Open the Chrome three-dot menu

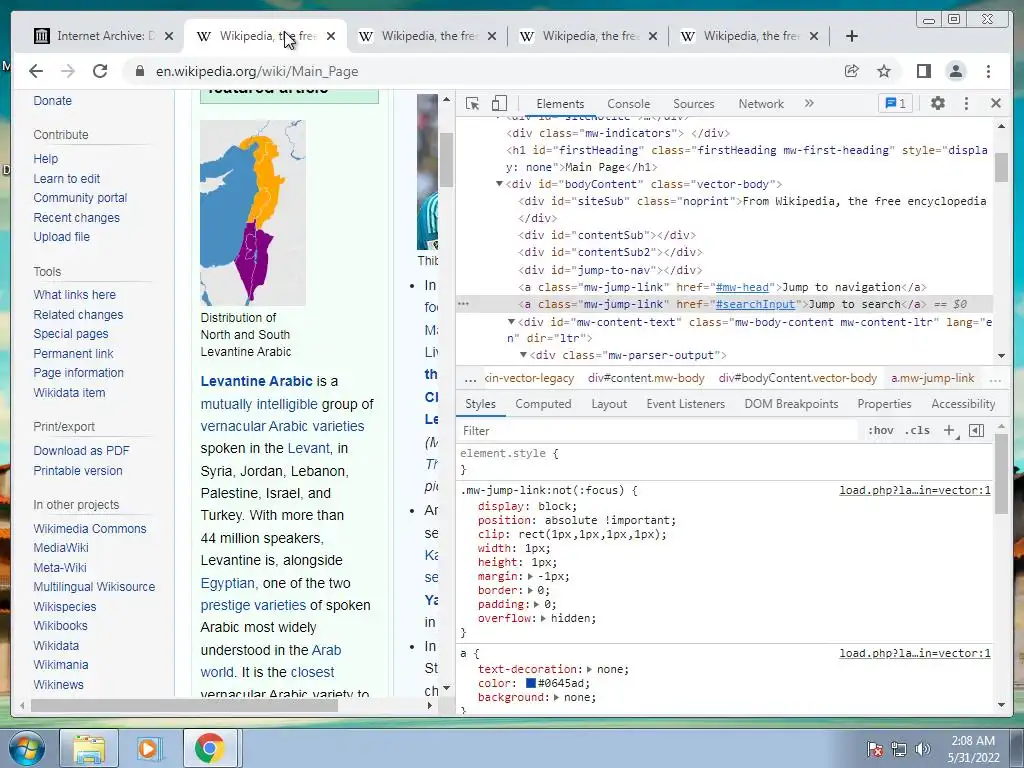pyautogui.click(x=988, y=71)
